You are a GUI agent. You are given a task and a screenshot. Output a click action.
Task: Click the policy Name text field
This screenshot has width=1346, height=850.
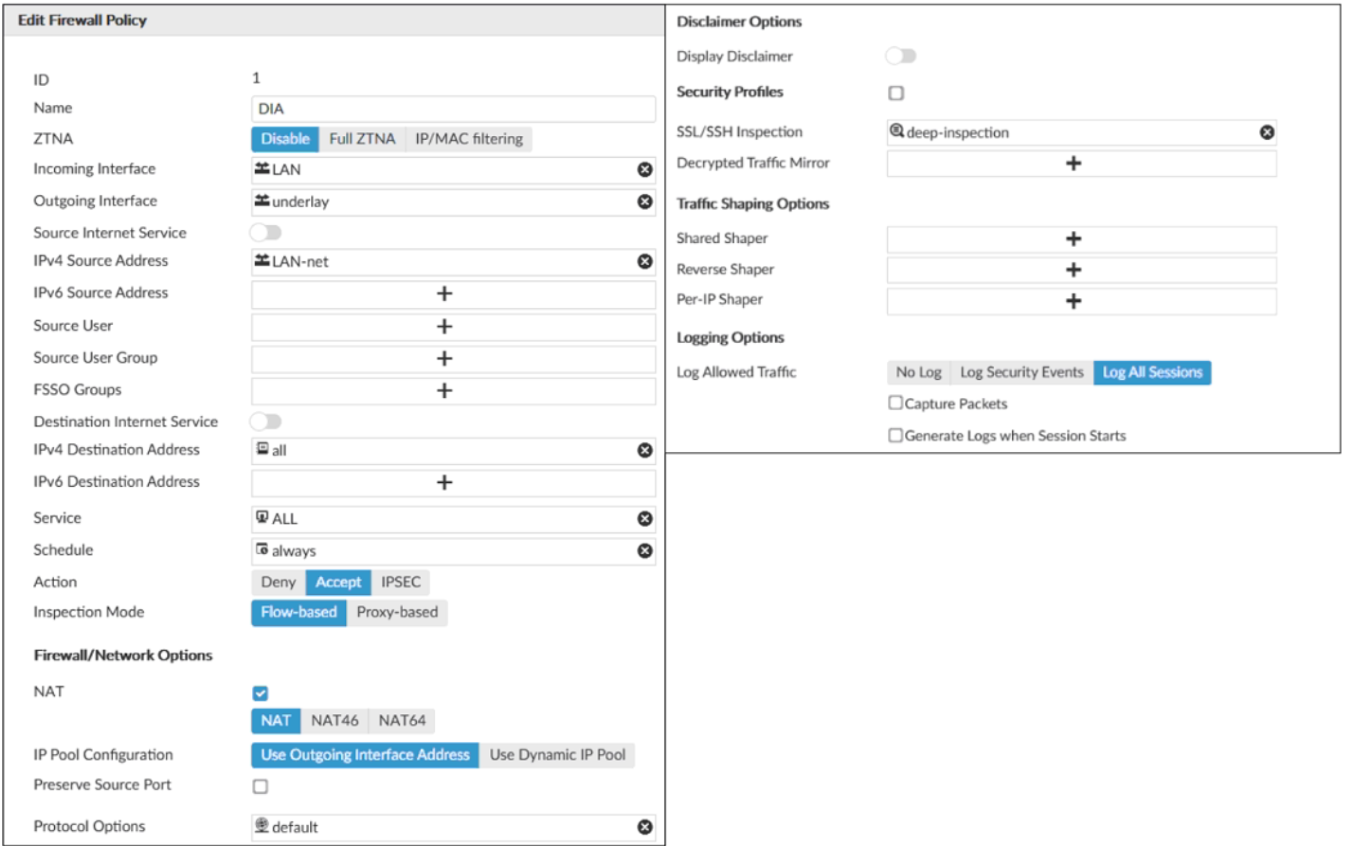click(453, 109)
